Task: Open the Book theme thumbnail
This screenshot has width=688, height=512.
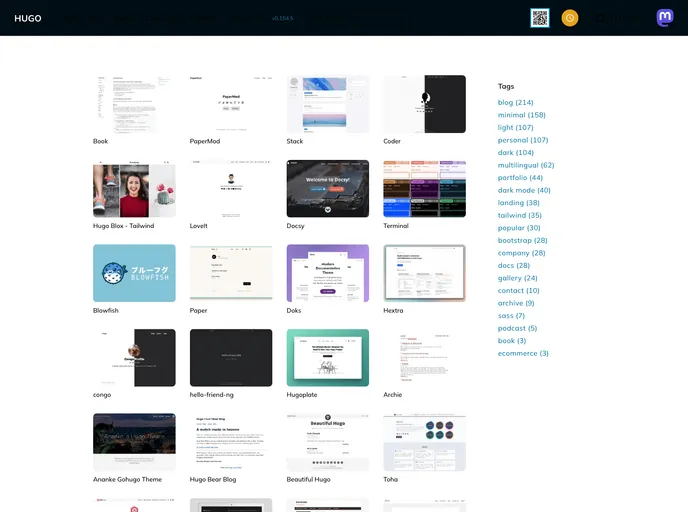Action: click(x=134, y=104)
